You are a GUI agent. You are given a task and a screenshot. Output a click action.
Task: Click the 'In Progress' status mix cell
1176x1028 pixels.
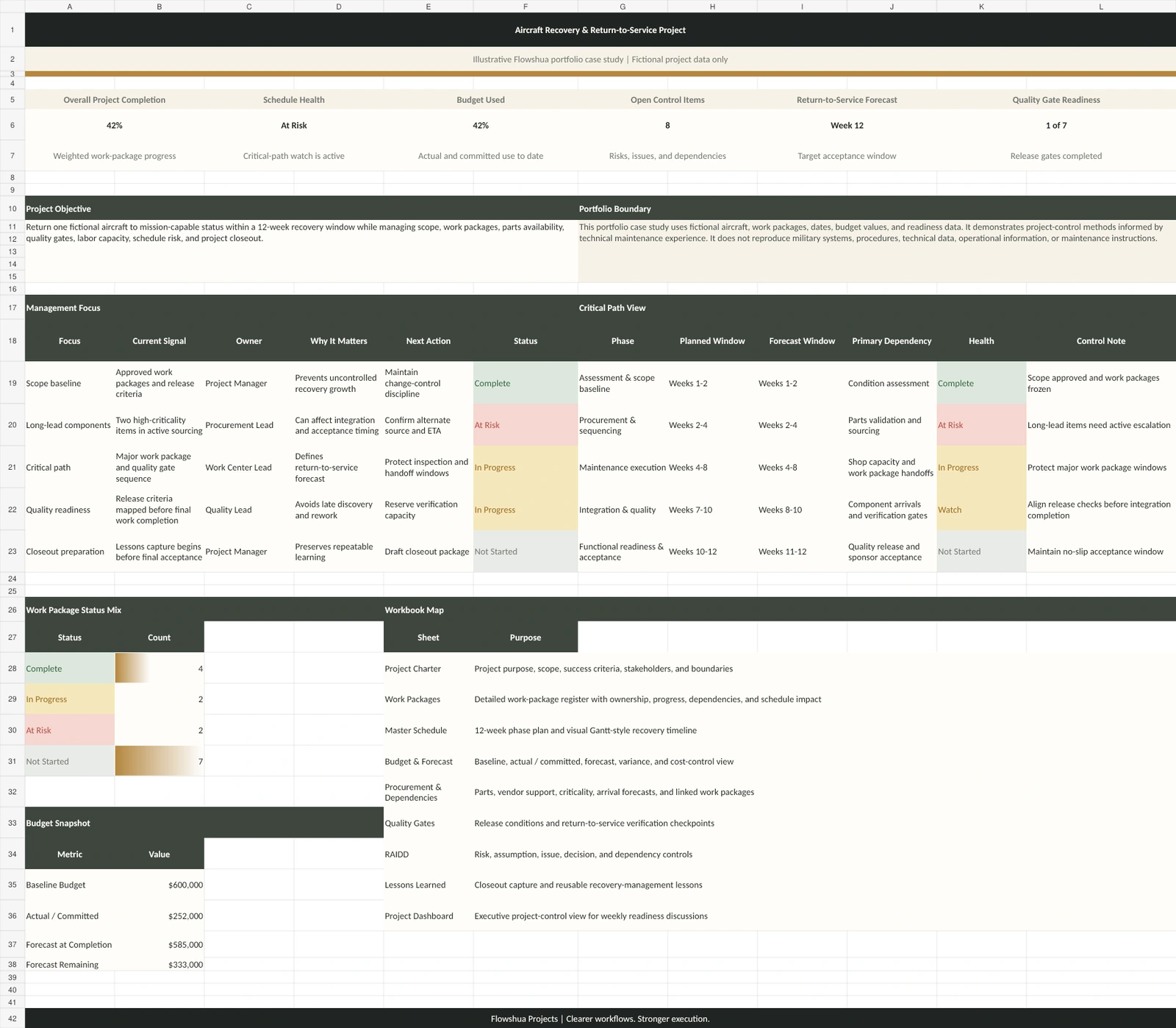click(x=70, y=699)
